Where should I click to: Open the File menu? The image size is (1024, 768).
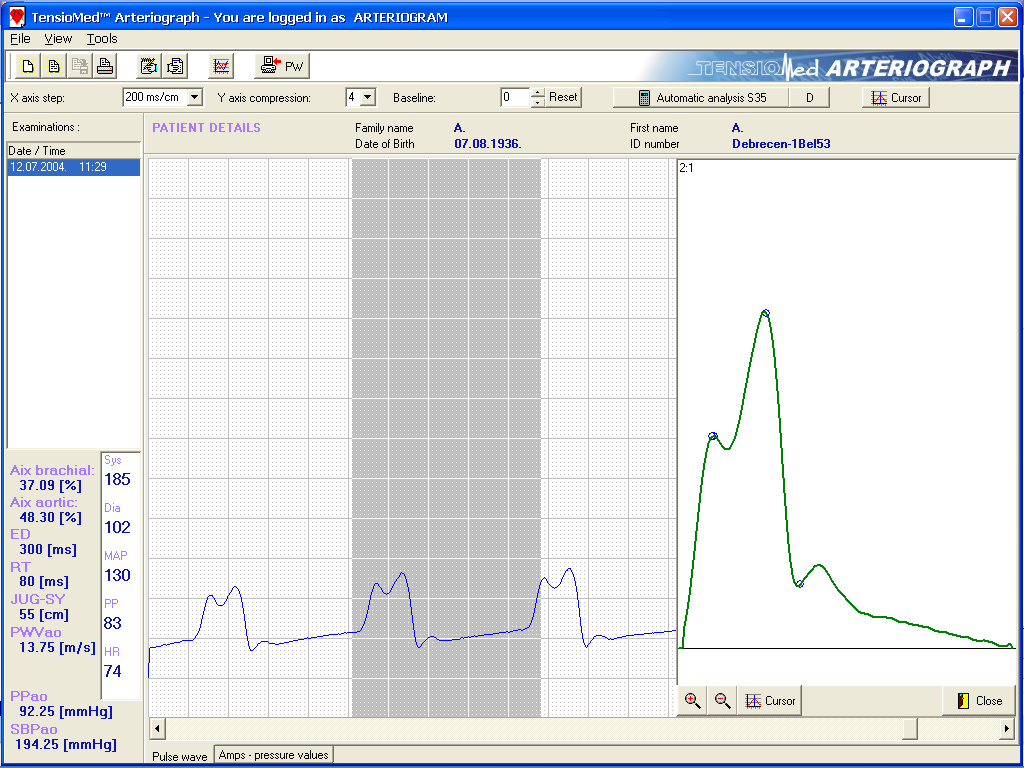20,39
